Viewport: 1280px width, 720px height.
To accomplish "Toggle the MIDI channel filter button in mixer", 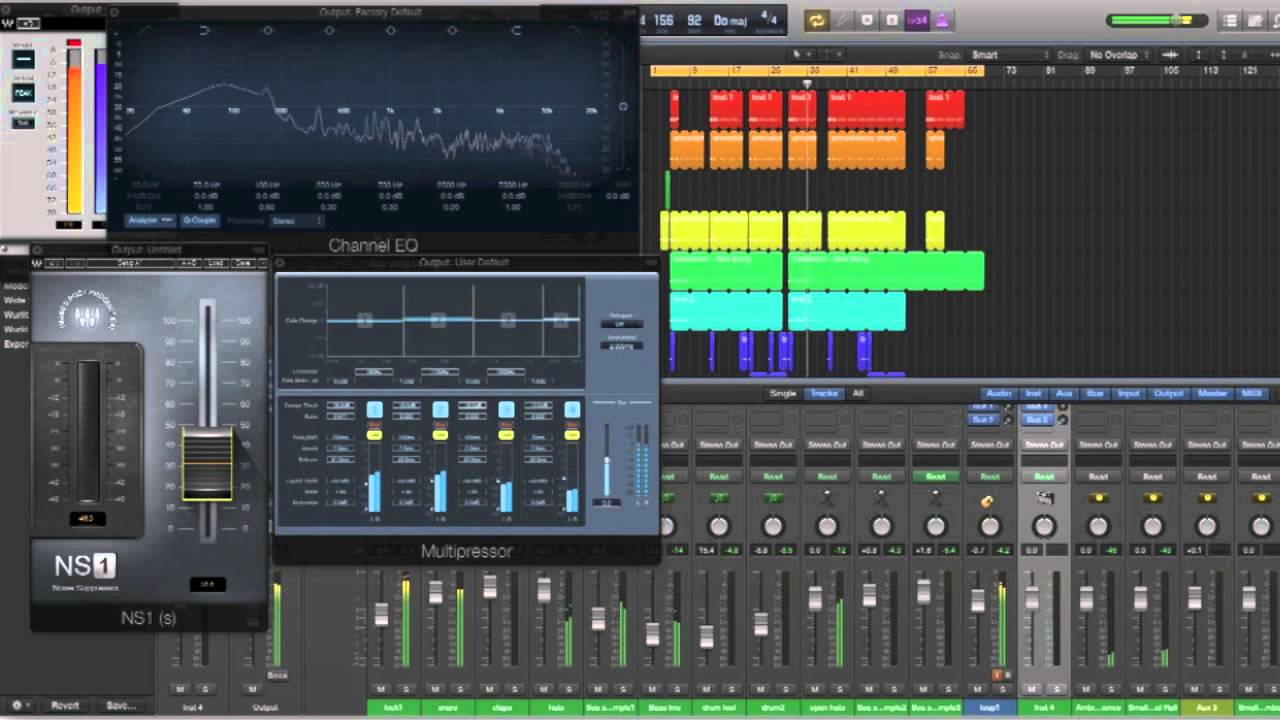I will point(1251,394).
